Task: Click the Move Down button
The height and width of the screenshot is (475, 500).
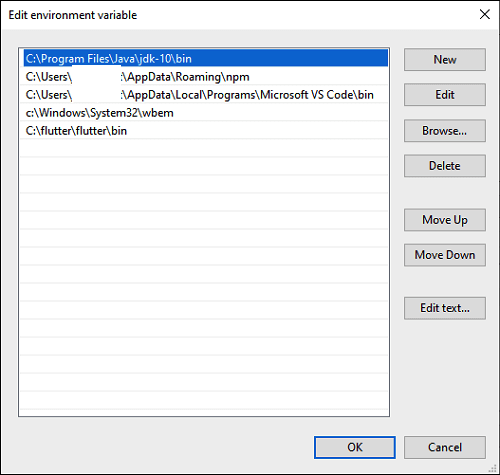Action: (445, 255)
